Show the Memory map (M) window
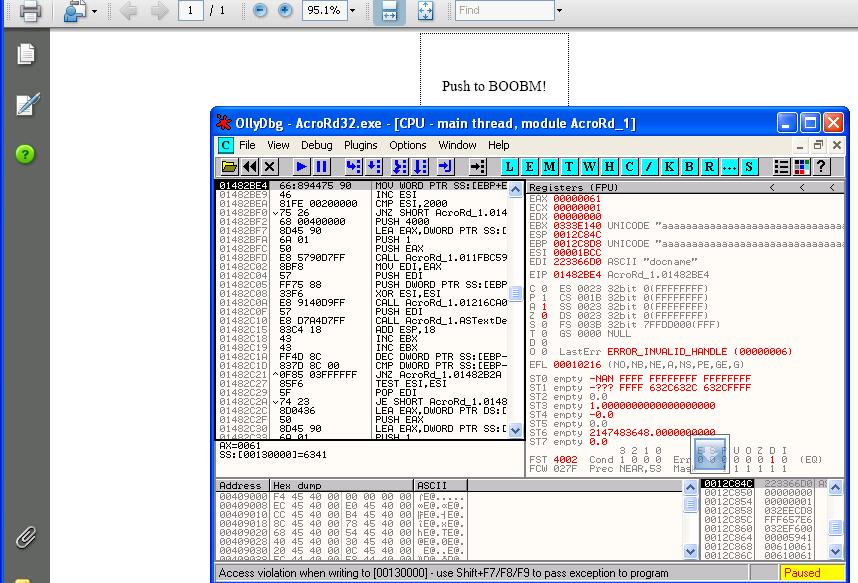 tap(549, 167)
